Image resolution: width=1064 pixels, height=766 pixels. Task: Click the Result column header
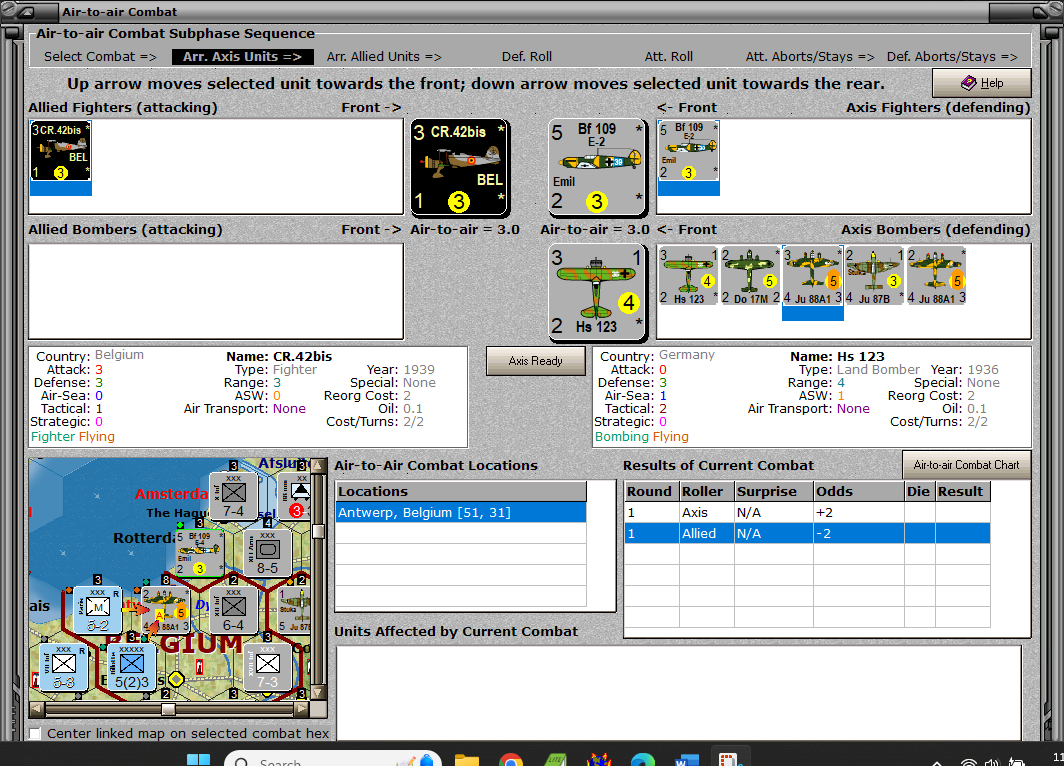pyautogui.click(x=962, y=491)
